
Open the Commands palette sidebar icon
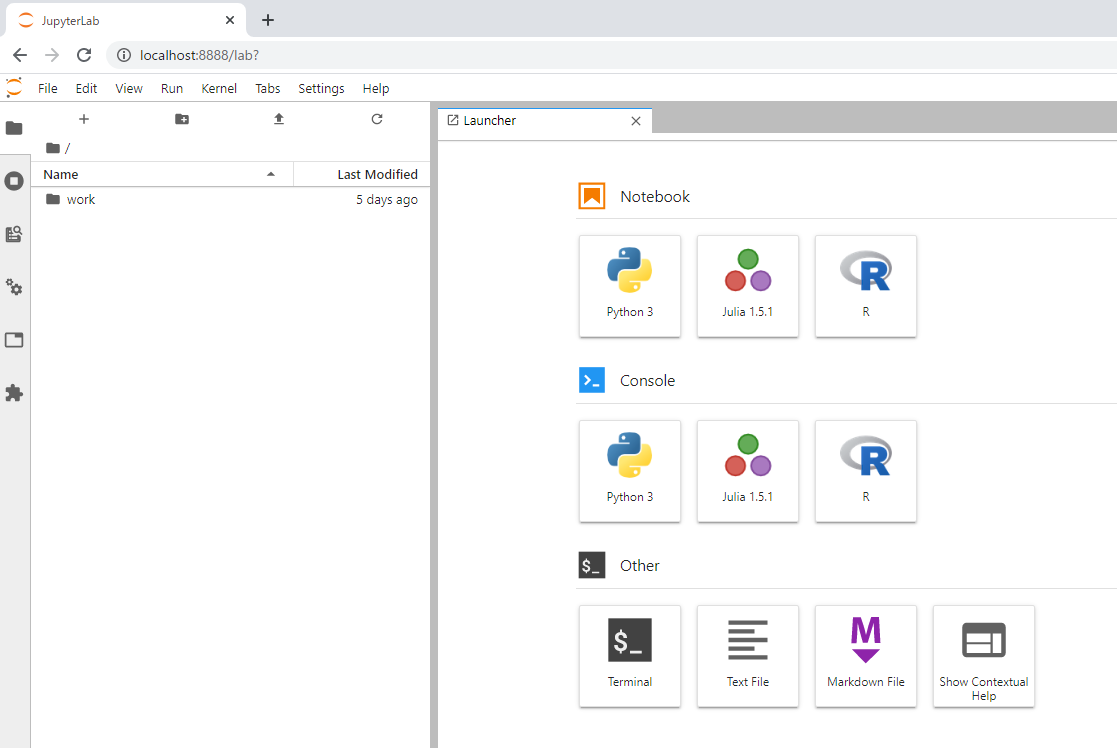pos(14,234)
